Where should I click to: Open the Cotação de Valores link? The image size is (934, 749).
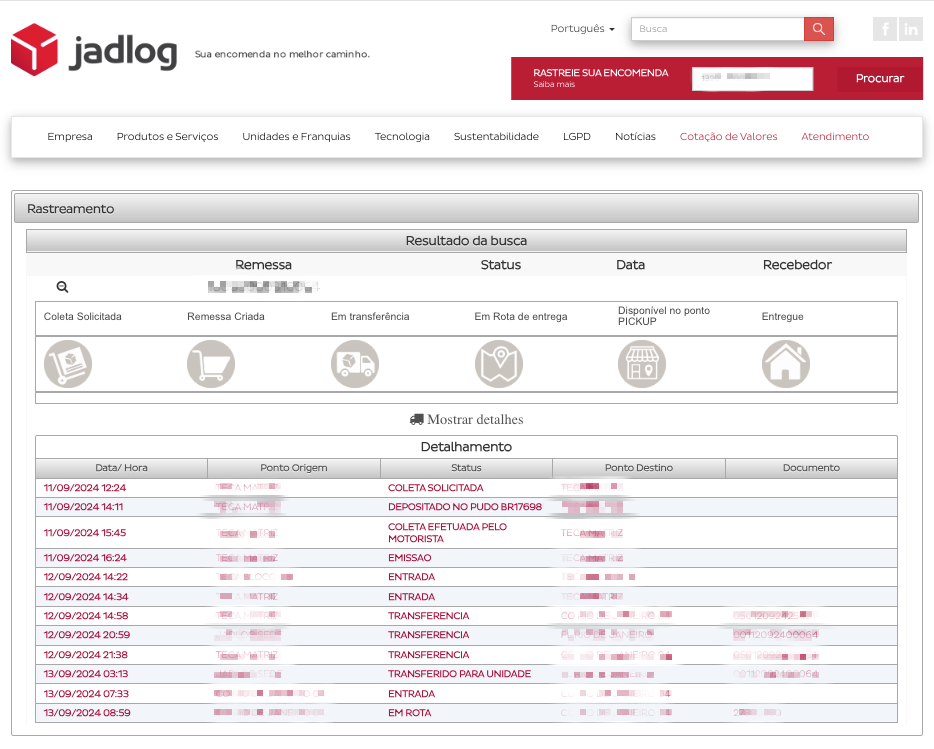pyautogui.click(x=728, y=136)
